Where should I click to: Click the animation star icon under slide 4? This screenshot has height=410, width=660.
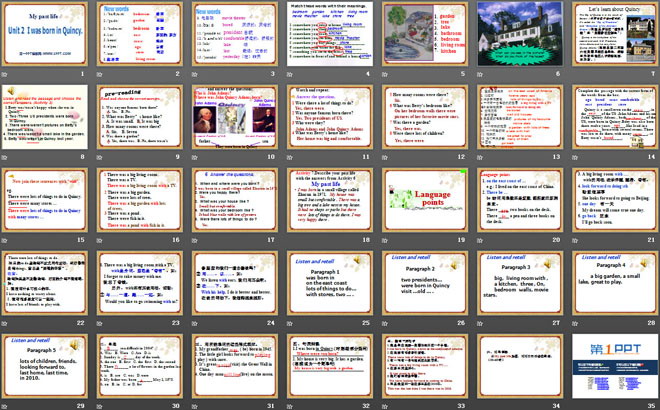[x=290, y=74]
